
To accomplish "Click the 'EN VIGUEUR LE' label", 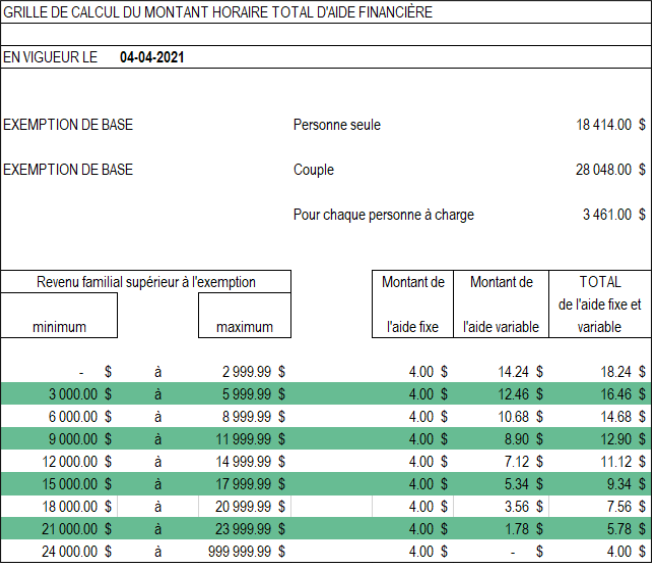I will (50, 57).
